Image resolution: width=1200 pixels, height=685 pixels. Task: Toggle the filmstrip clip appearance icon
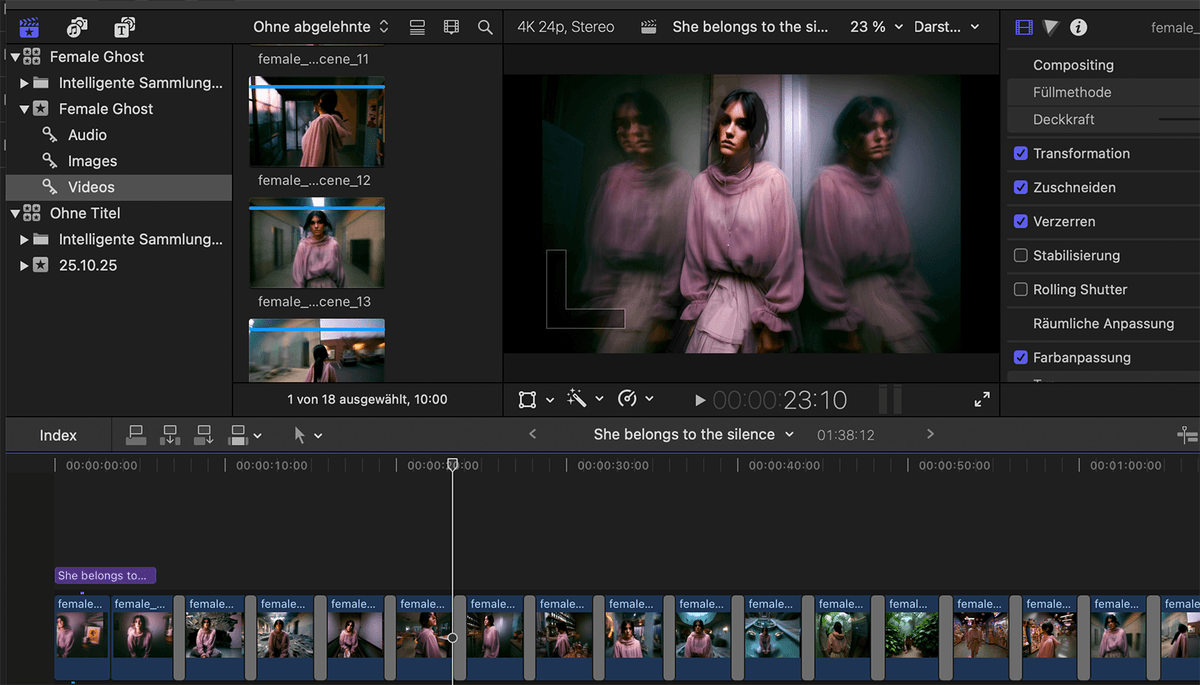(451, 27)
